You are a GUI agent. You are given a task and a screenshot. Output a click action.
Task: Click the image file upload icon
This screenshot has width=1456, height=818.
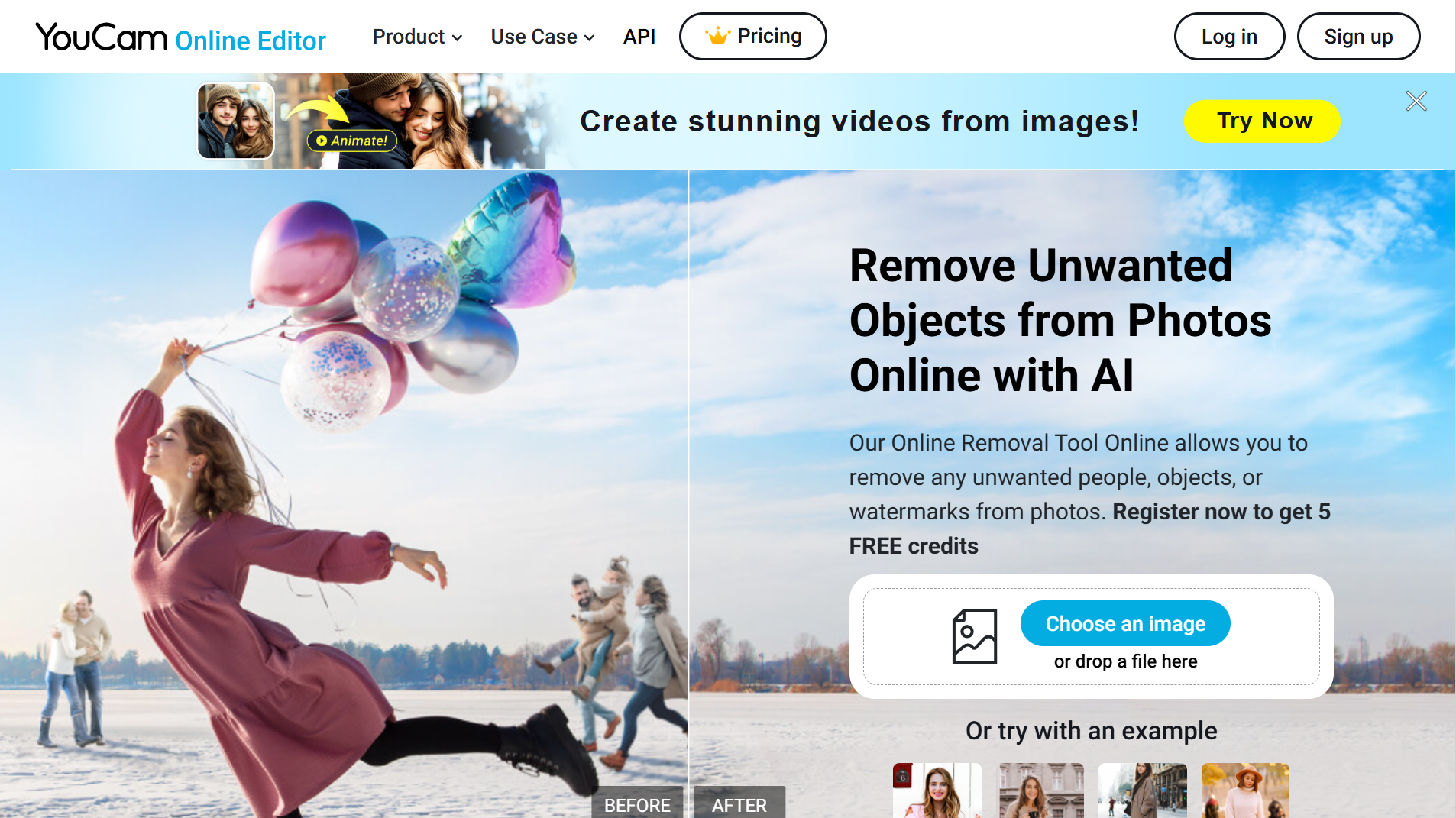(x=974, y=636)
